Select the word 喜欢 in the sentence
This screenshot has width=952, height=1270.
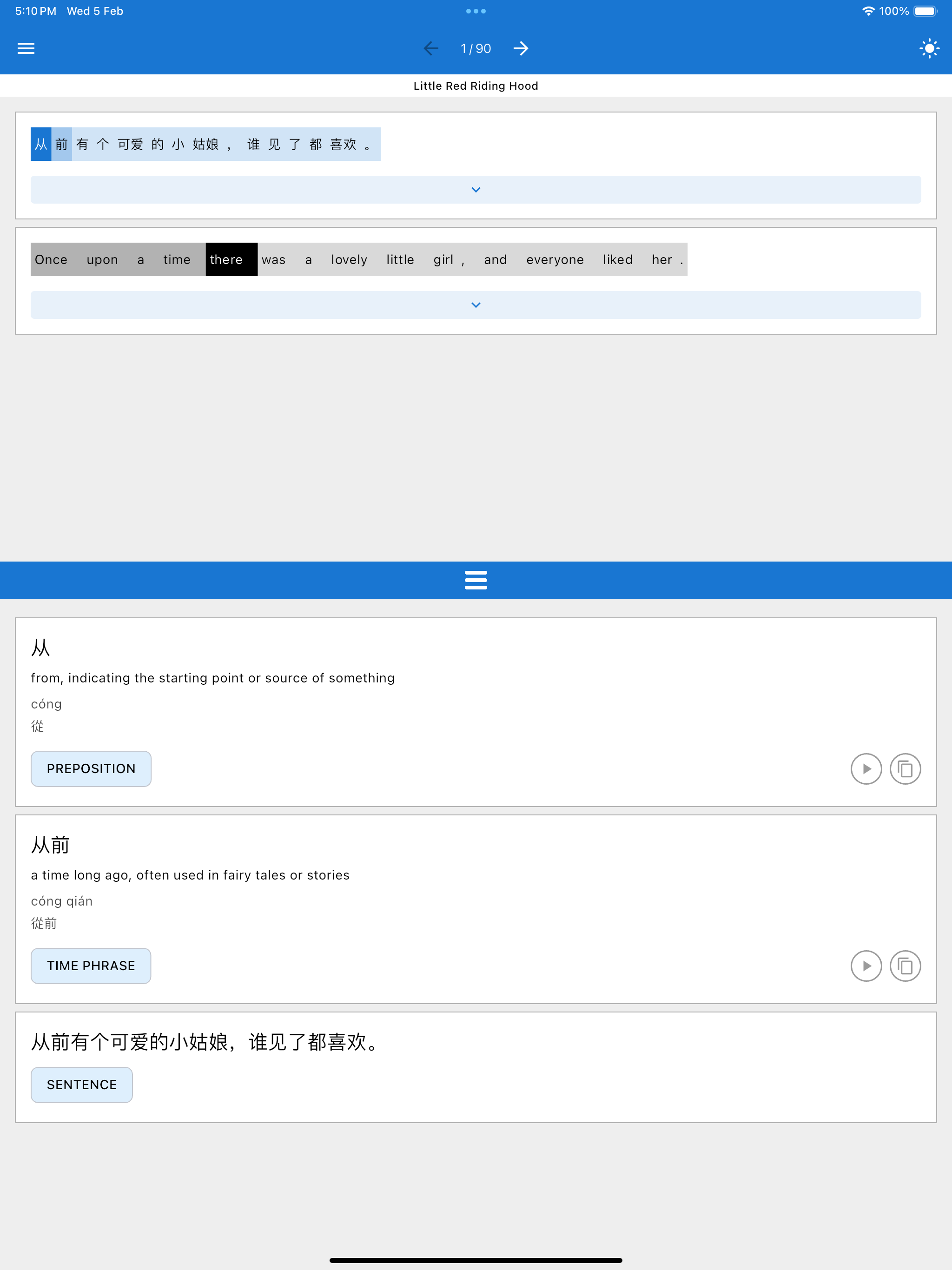pyautogui.click(x=344, y=144)
